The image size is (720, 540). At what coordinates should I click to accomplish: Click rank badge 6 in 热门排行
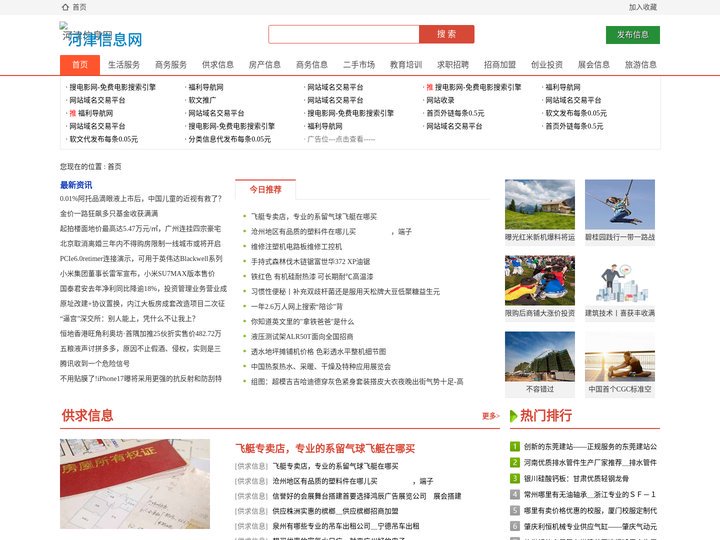click(515, 526)
